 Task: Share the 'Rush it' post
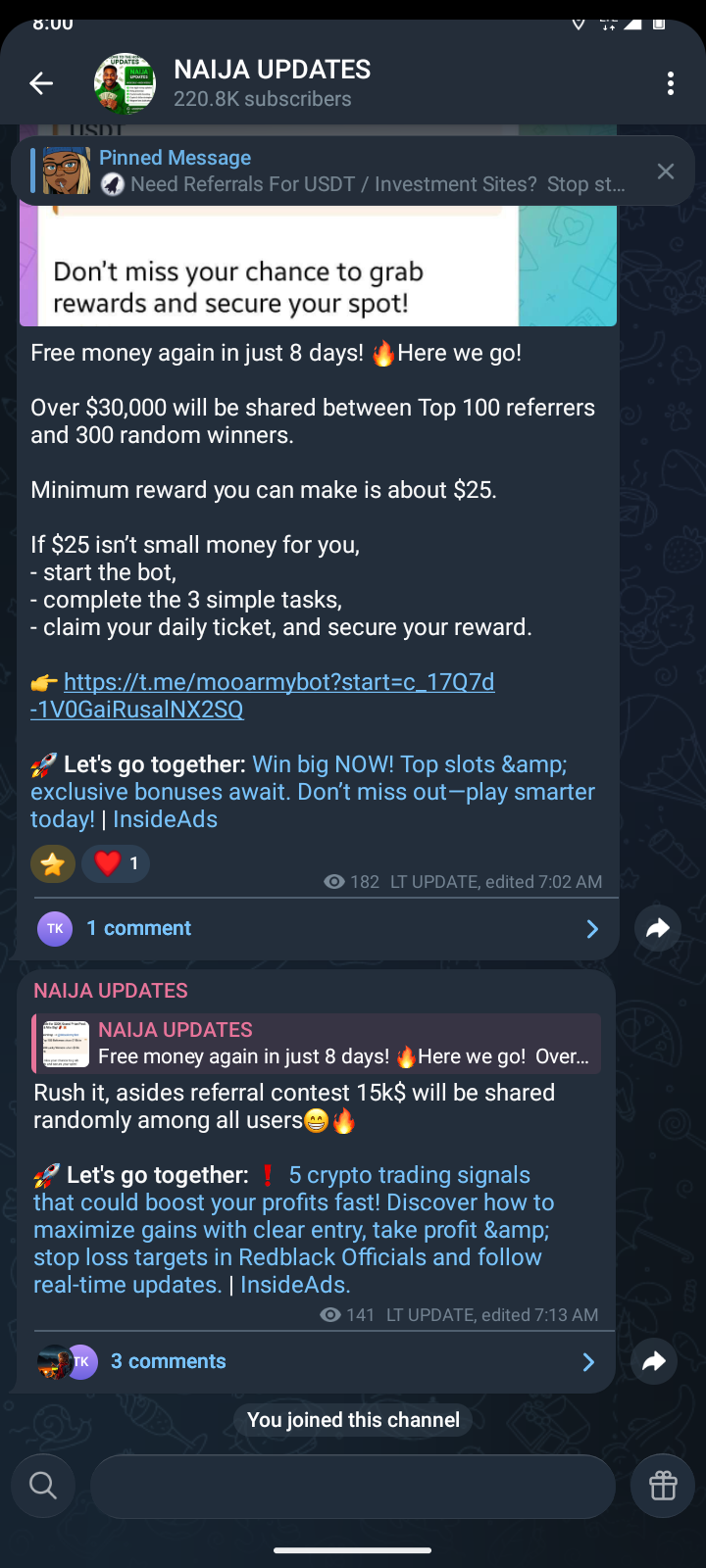[x=654, y=1361]
